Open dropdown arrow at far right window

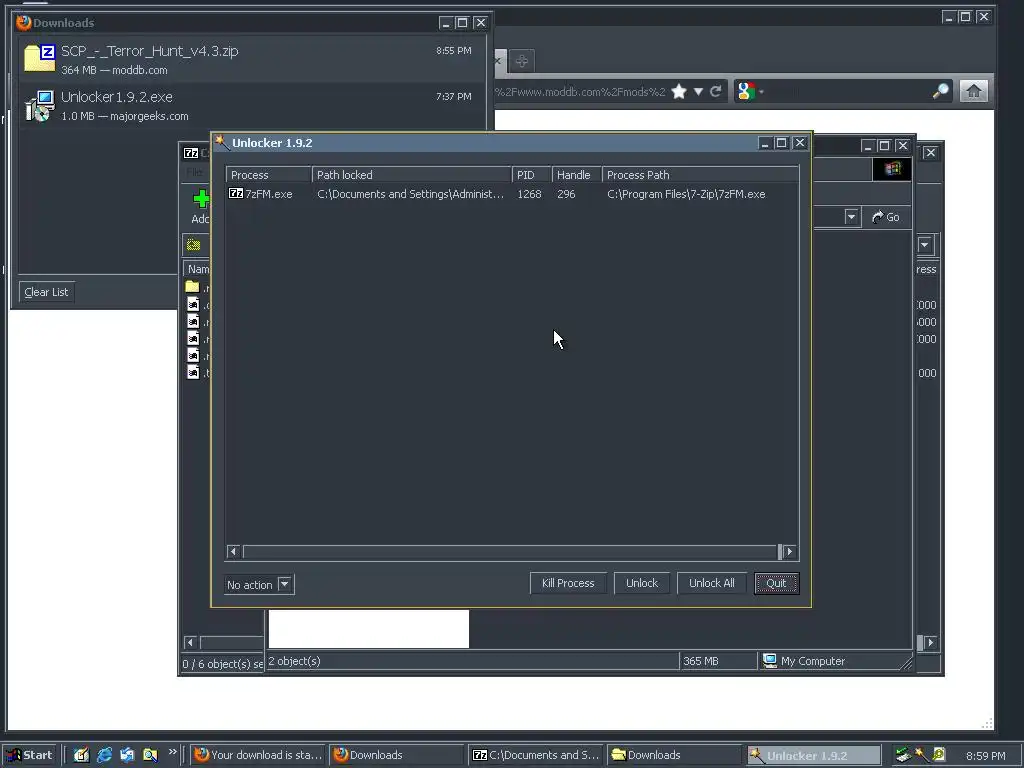(x=925, y=245)
